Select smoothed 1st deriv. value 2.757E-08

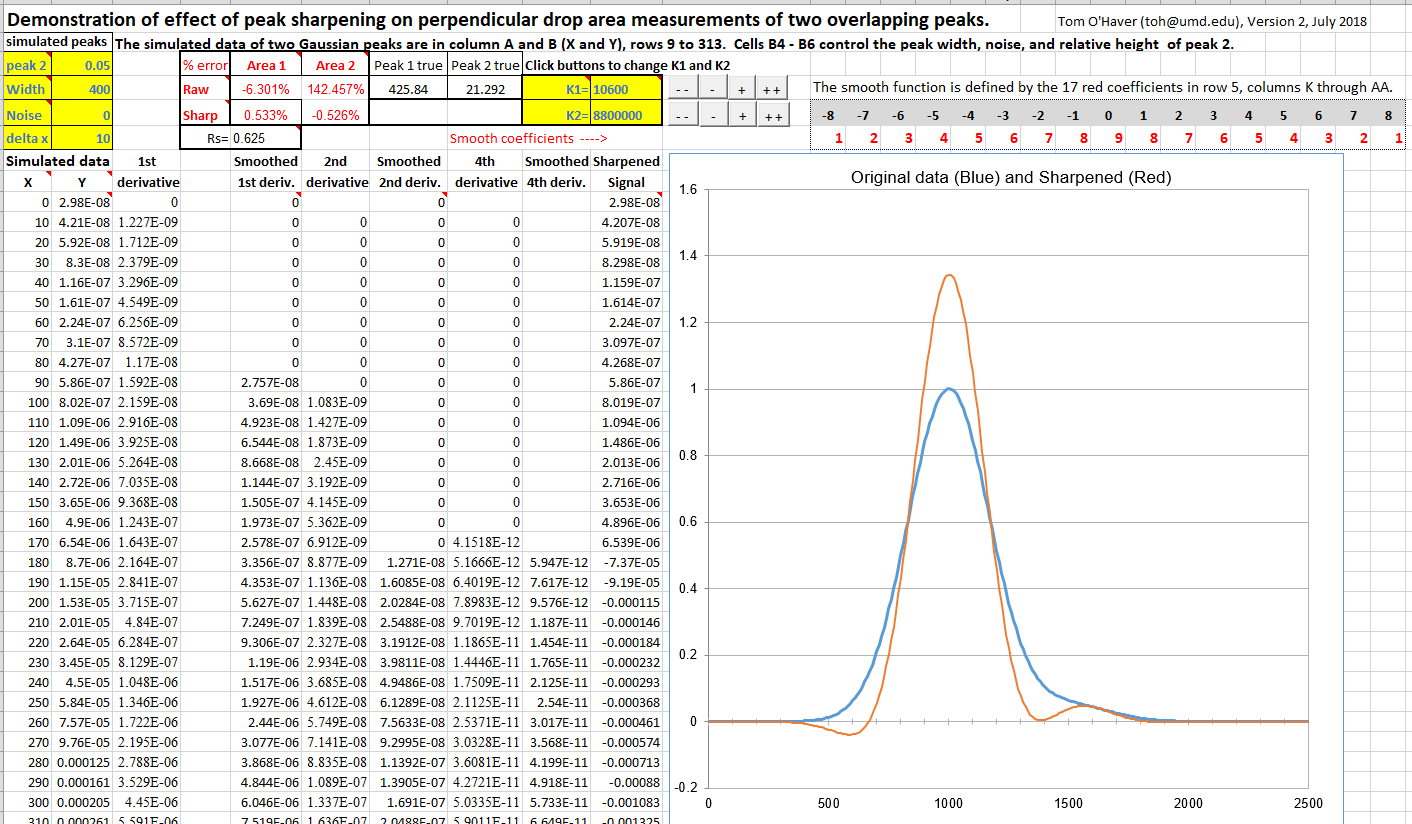click(266, 382)
